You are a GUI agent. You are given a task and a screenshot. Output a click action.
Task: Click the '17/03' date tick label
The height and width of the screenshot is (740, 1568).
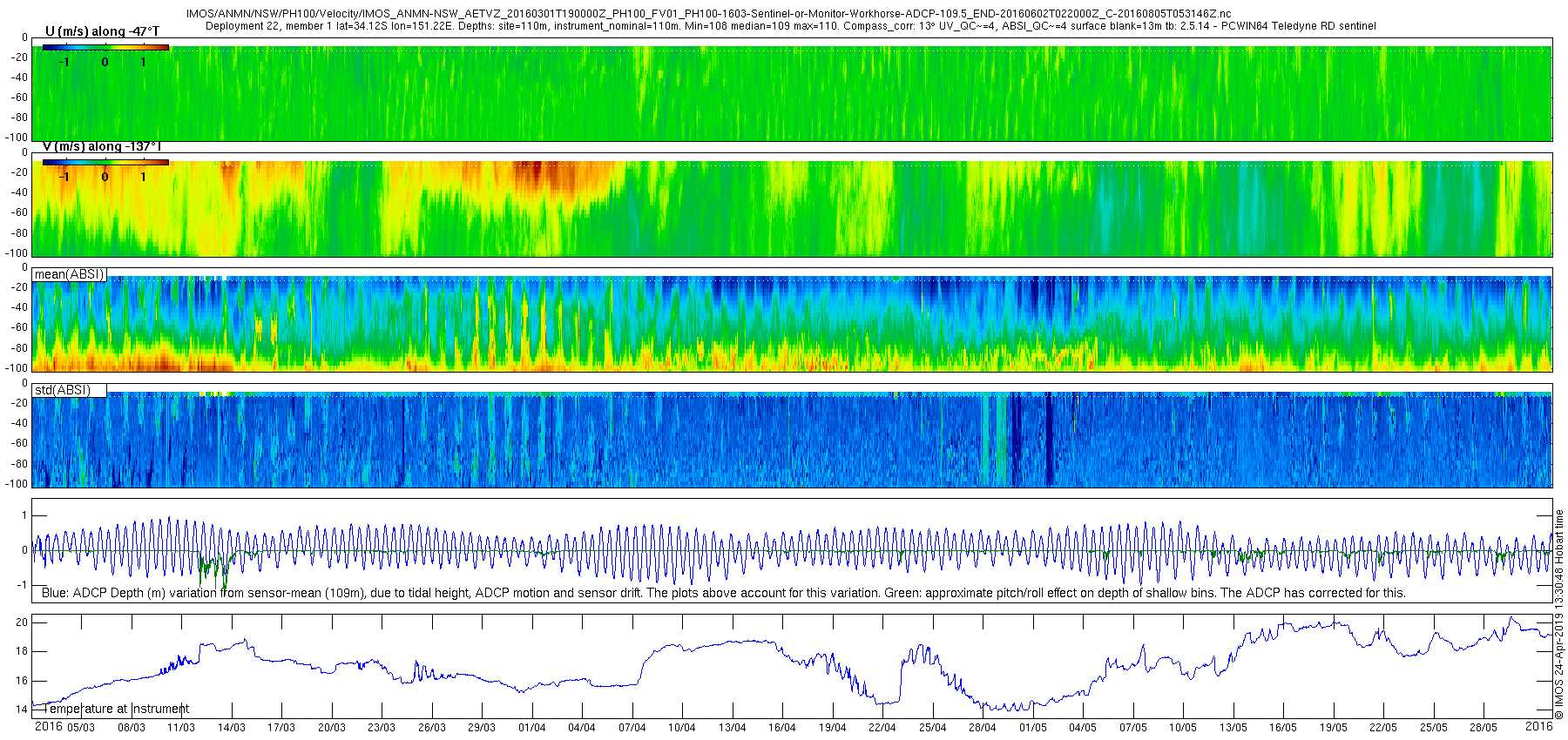click(281, 728)
